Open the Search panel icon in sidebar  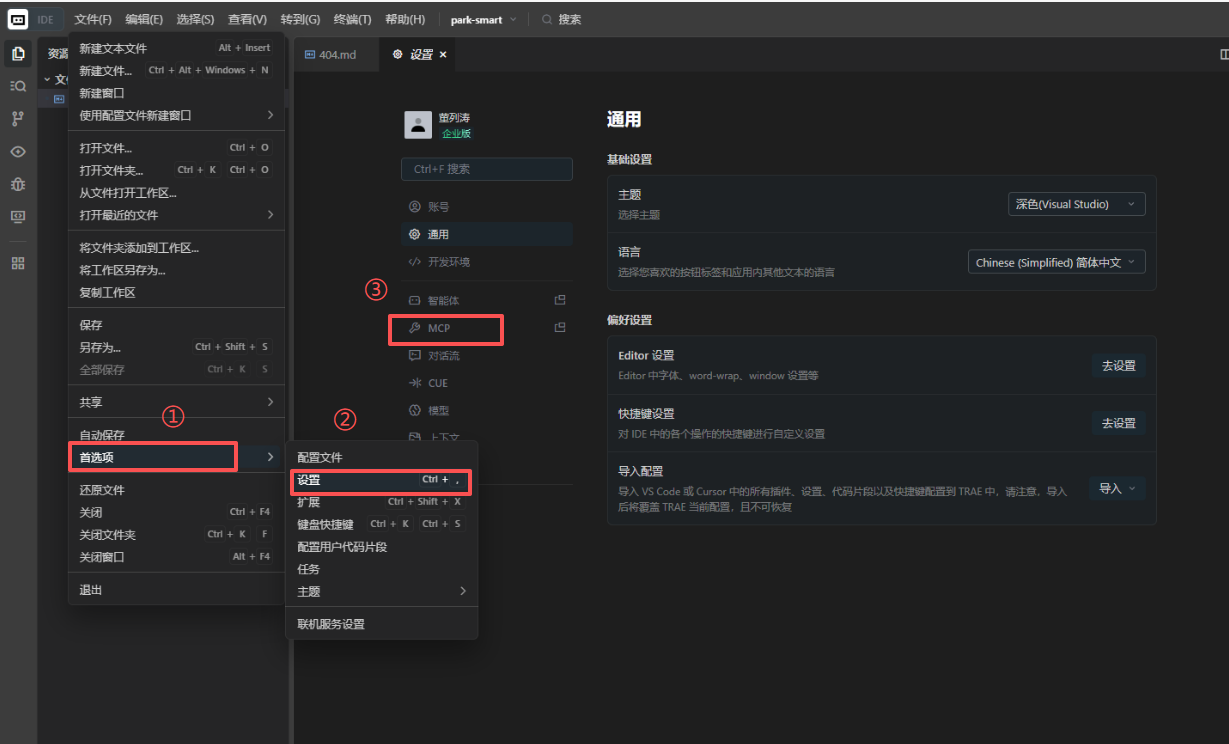pyautogui.click(x=18, y=86)
